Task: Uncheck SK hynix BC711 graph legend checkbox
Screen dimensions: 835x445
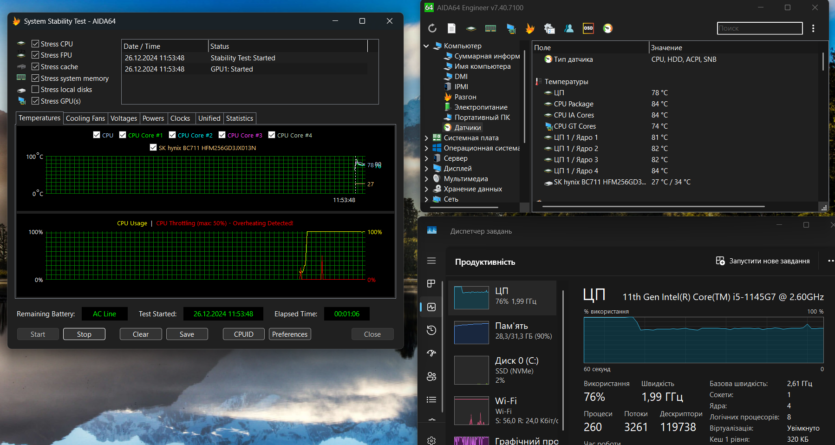Action: click(x=153, y=147)
